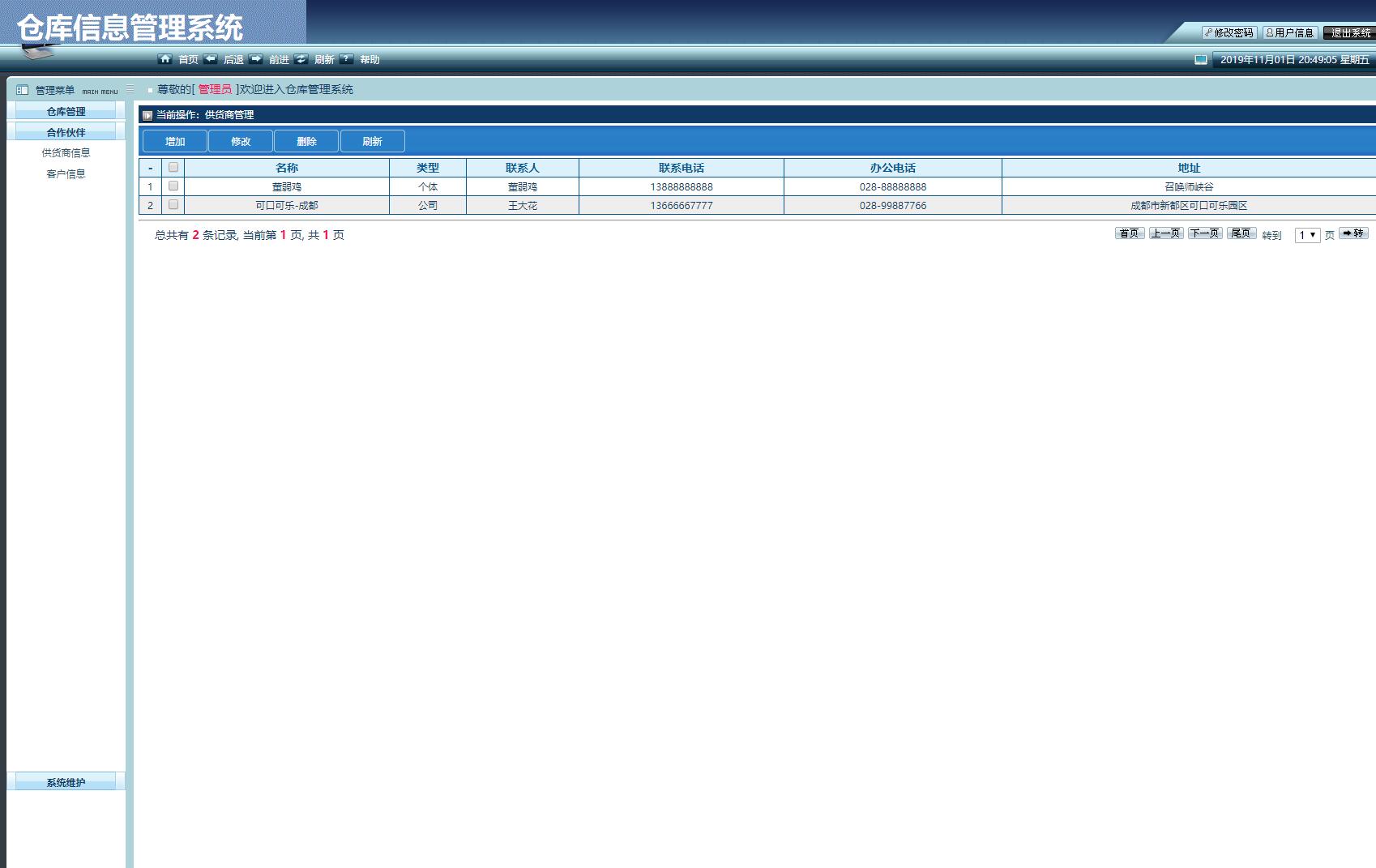Screen dimensions: 1376x868
Task: Open 供货商信息 in sidebar
Action: point(66,153)
